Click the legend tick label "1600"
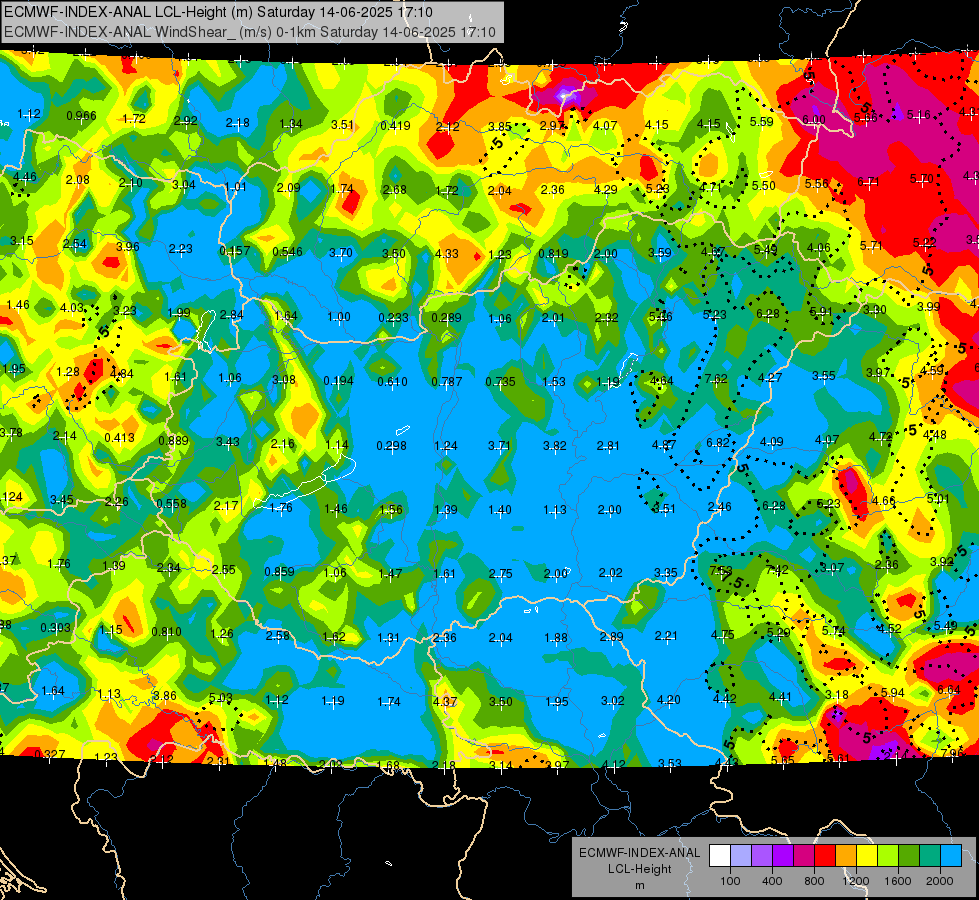The image size is (979, 900). coord(897,881)
